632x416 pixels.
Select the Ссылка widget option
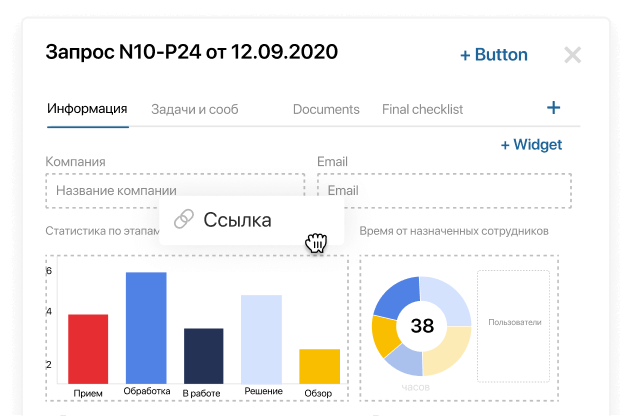click(237, 220)
